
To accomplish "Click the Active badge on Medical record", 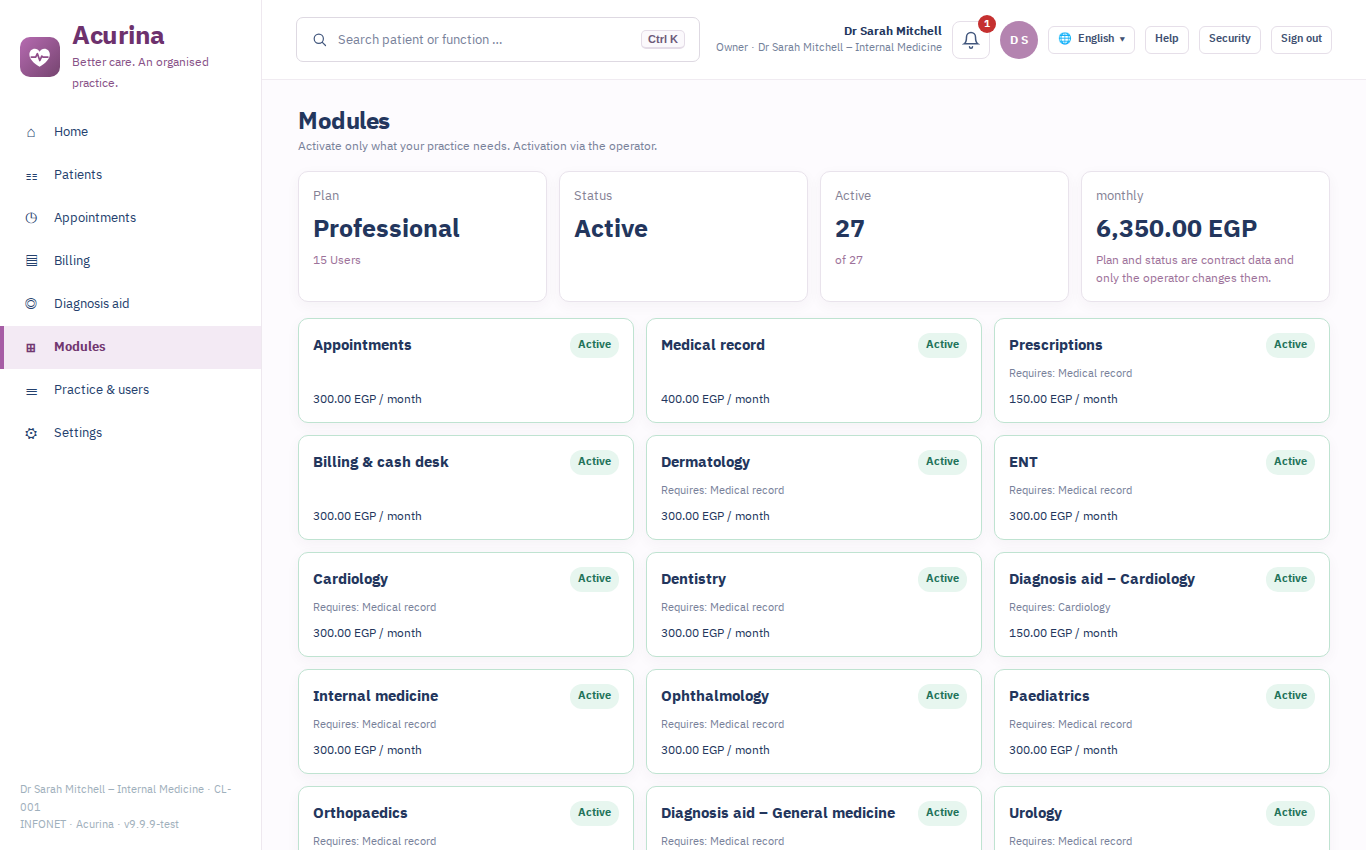I will 942,345.
